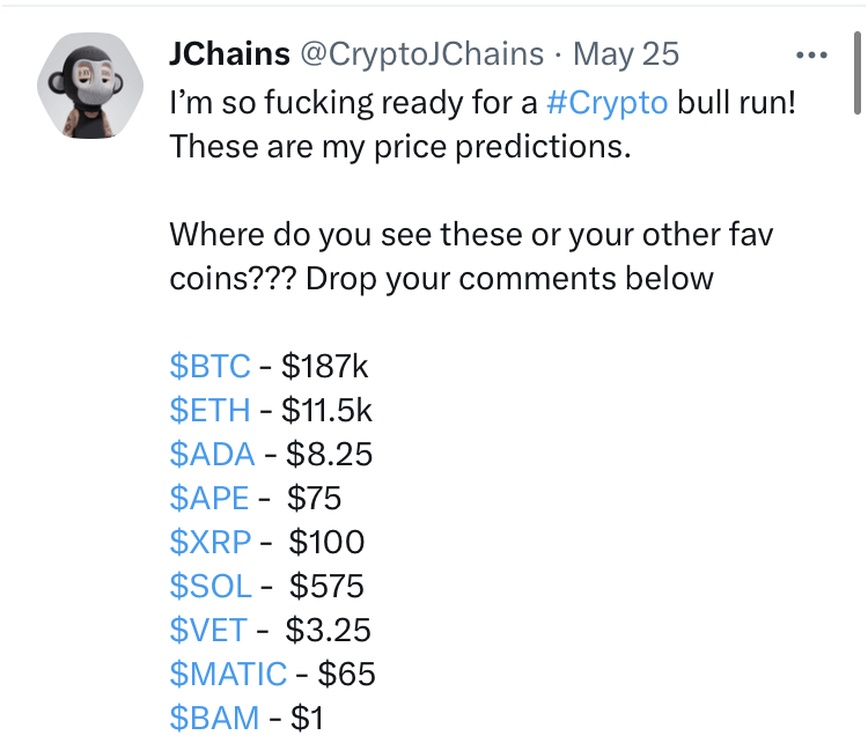The image size is (868, 750).
Task: Open the $SOL cashtag
Action: (211, 586)
